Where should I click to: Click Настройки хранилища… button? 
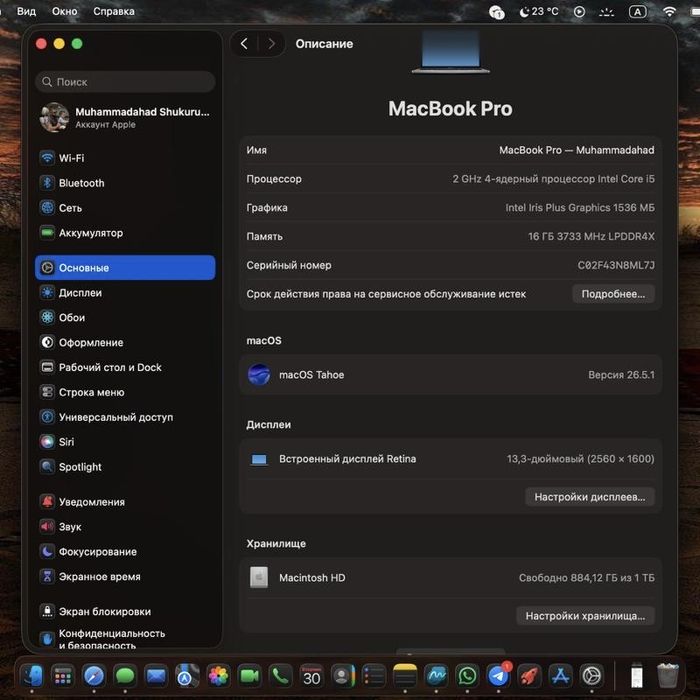[x=585, y=616]
